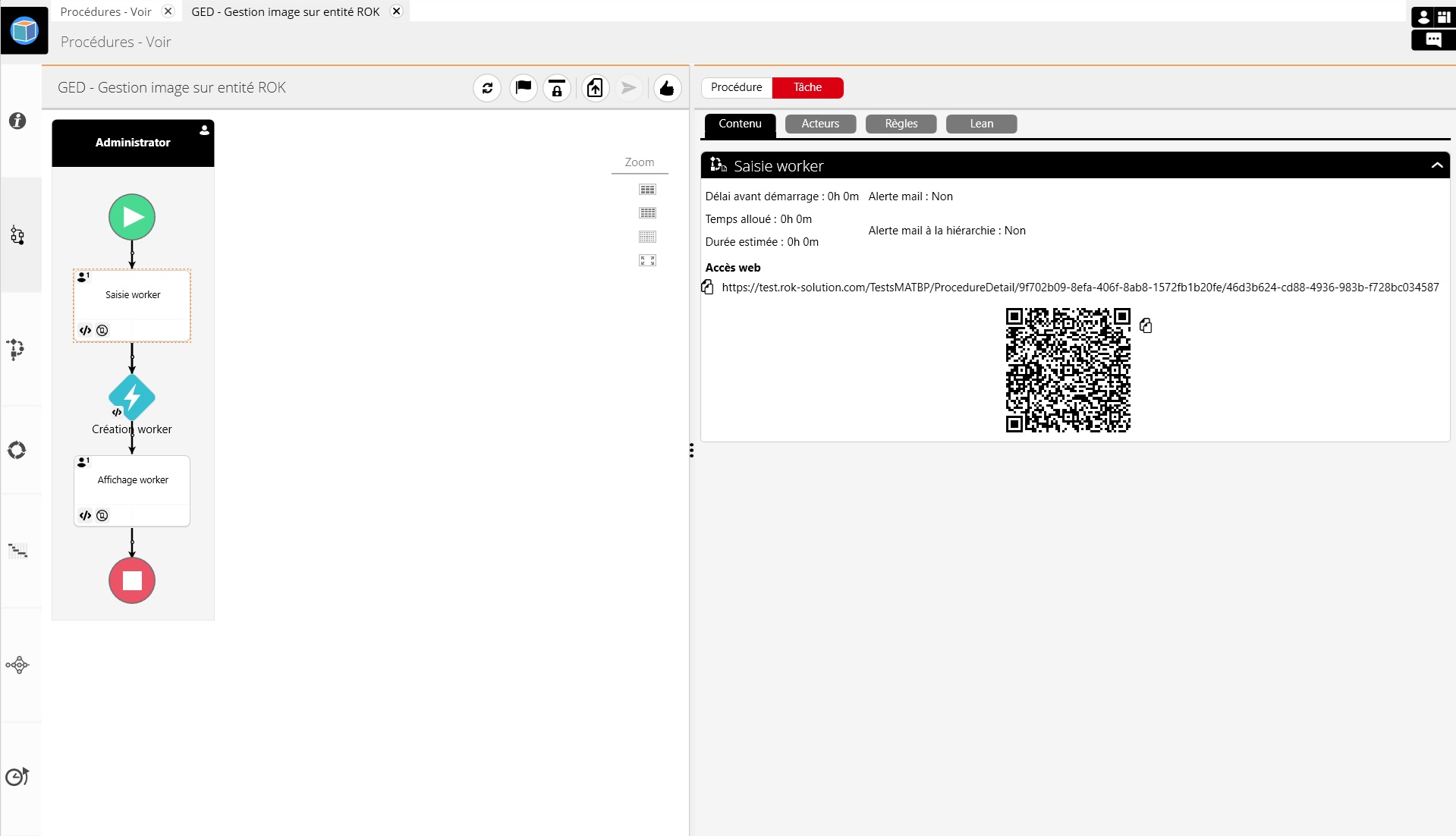Copy the QR code icon
Image resolution: width=1456 pixels, height=836 pixels.
[1146, 325]
